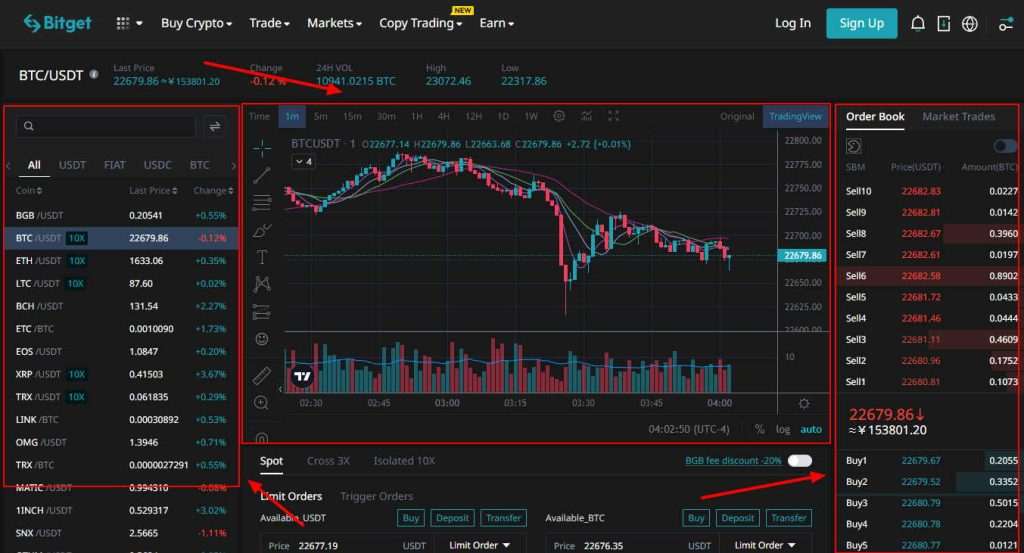The height and width of the screenshot is (553, 1024).
Task: Open the indicators icon in chart toolbar
Action: 586,116
